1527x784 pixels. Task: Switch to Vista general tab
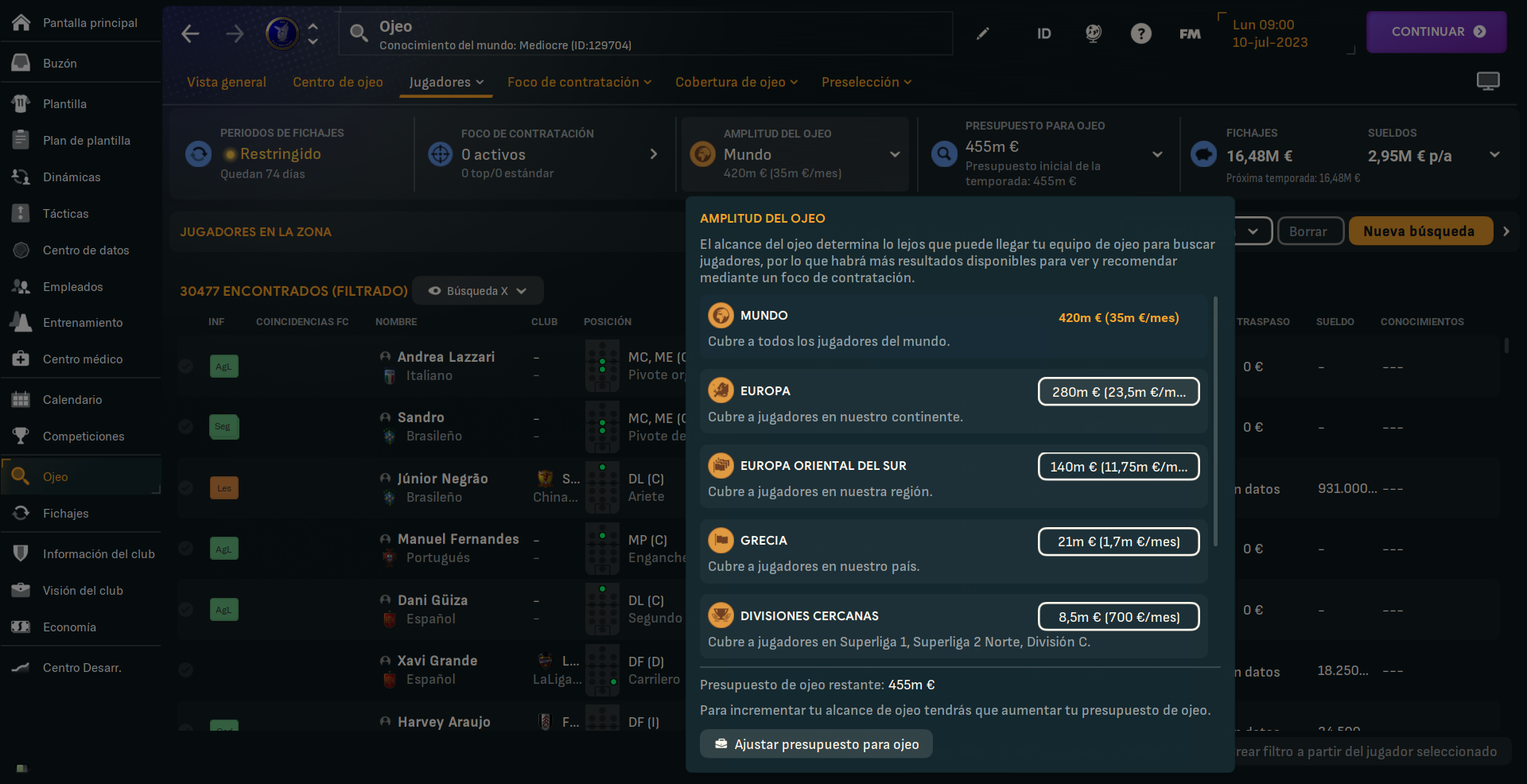[227, 82]
